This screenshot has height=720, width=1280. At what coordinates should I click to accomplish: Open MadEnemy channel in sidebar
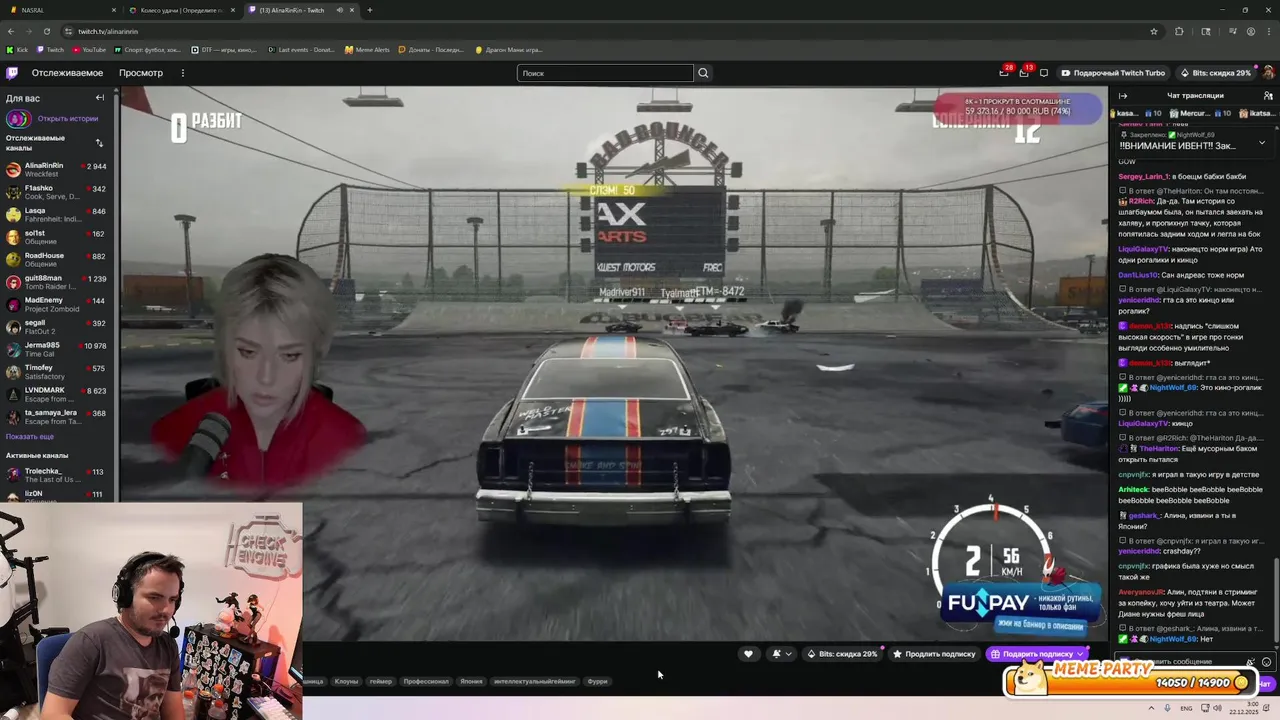[x=57, y=304]
